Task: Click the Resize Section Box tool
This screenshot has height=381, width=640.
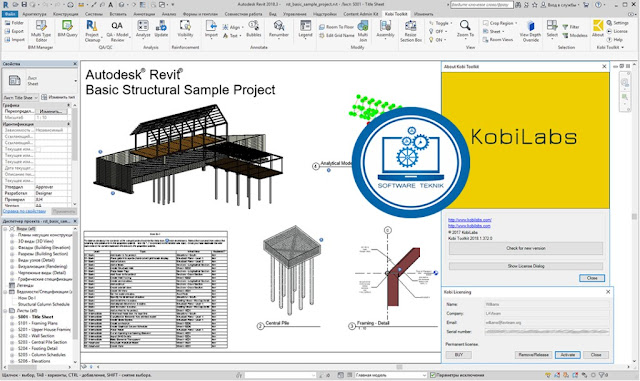Action: (x=411, y=31)
